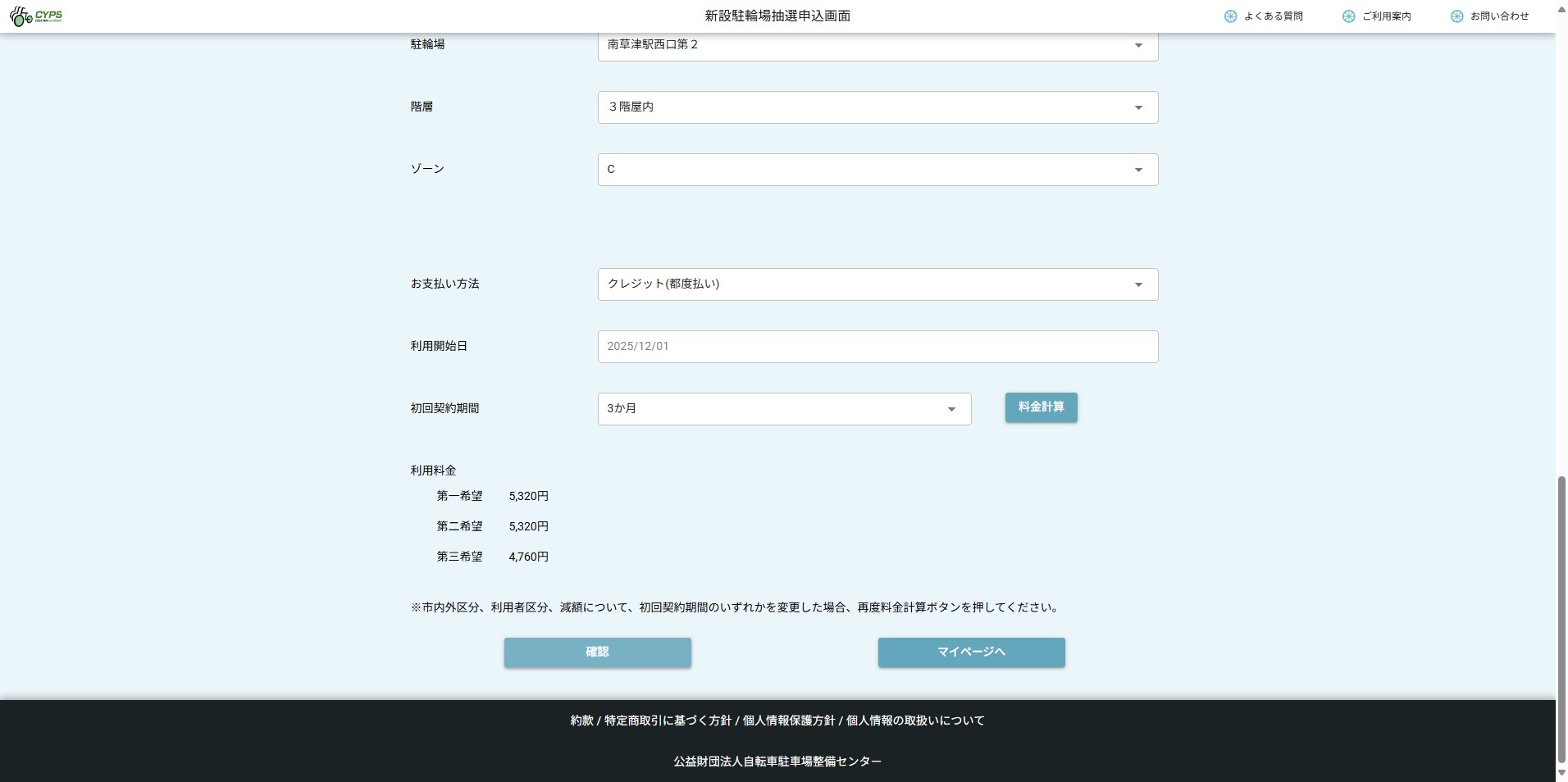Screen dimensions: 1568x782
Task: Expand the 駐輪場 dropdown showing 南草津駅西口第２
Action: pyautogui.click(x=877, y=45)
